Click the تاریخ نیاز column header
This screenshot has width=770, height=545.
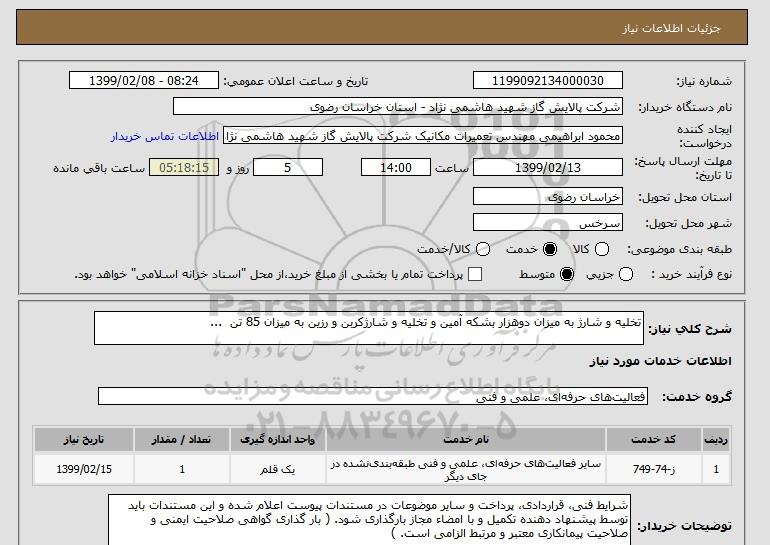(x=84, y=439)
